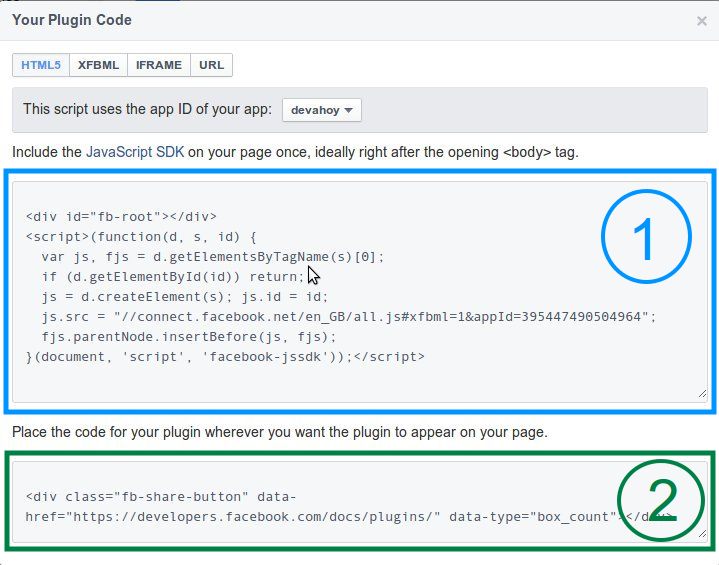Grab the SDK code box resize handle
719x565 pixels.
[702, 393]
